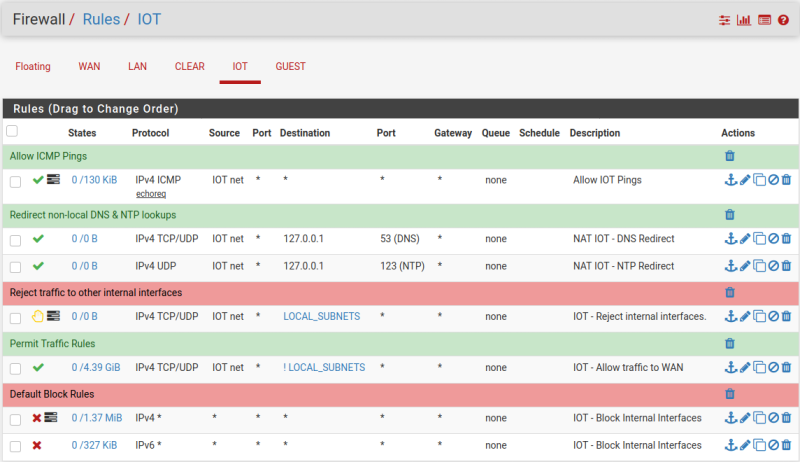
Task: Click anchor icon on Allow IOT Pings rule
Action: pos(731,179)
